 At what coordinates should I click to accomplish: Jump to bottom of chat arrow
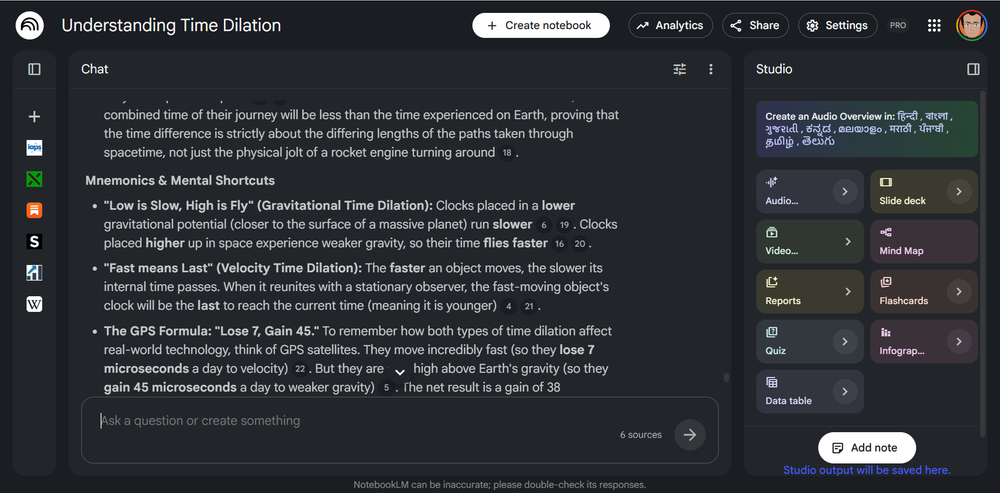click(x=400, y=372)
